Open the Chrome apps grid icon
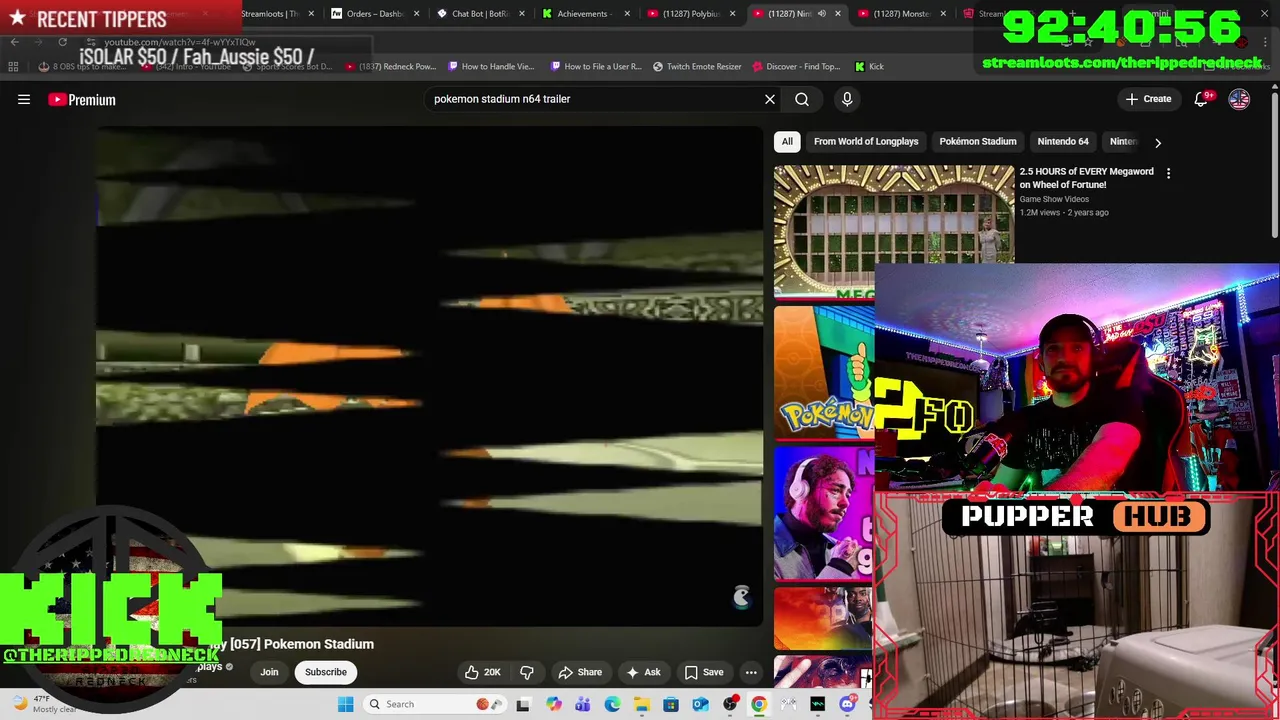The width and height of the screenshot is (1280, 720). 13,66
